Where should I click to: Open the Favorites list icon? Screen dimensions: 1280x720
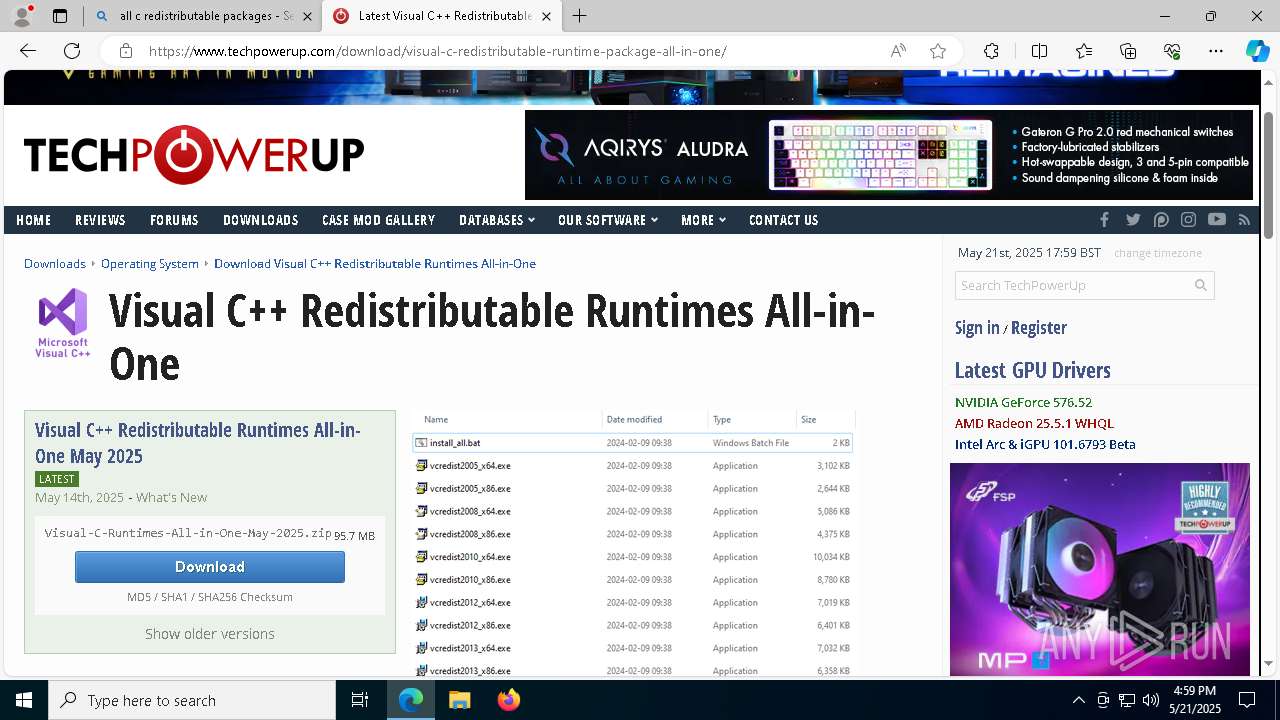click(1084, 51)
